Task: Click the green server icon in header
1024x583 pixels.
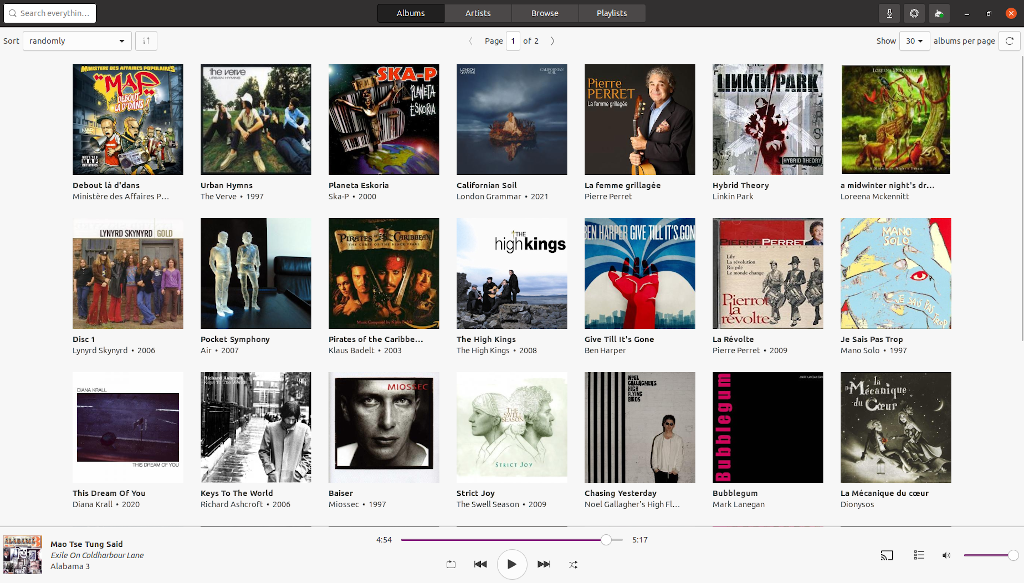Action: point(938,13)
